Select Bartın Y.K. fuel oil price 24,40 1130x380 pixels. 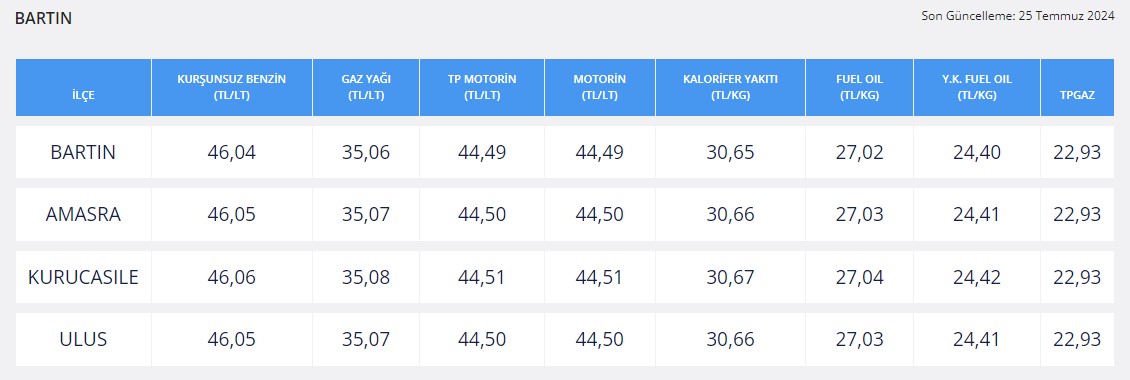[x=976, y=152]
